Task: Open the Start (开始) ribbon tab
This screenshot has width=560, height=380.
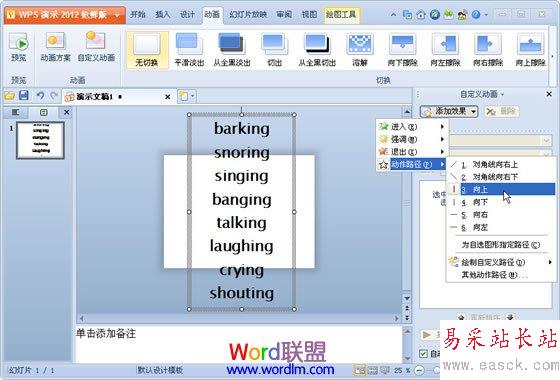Action: pos(138,15)
